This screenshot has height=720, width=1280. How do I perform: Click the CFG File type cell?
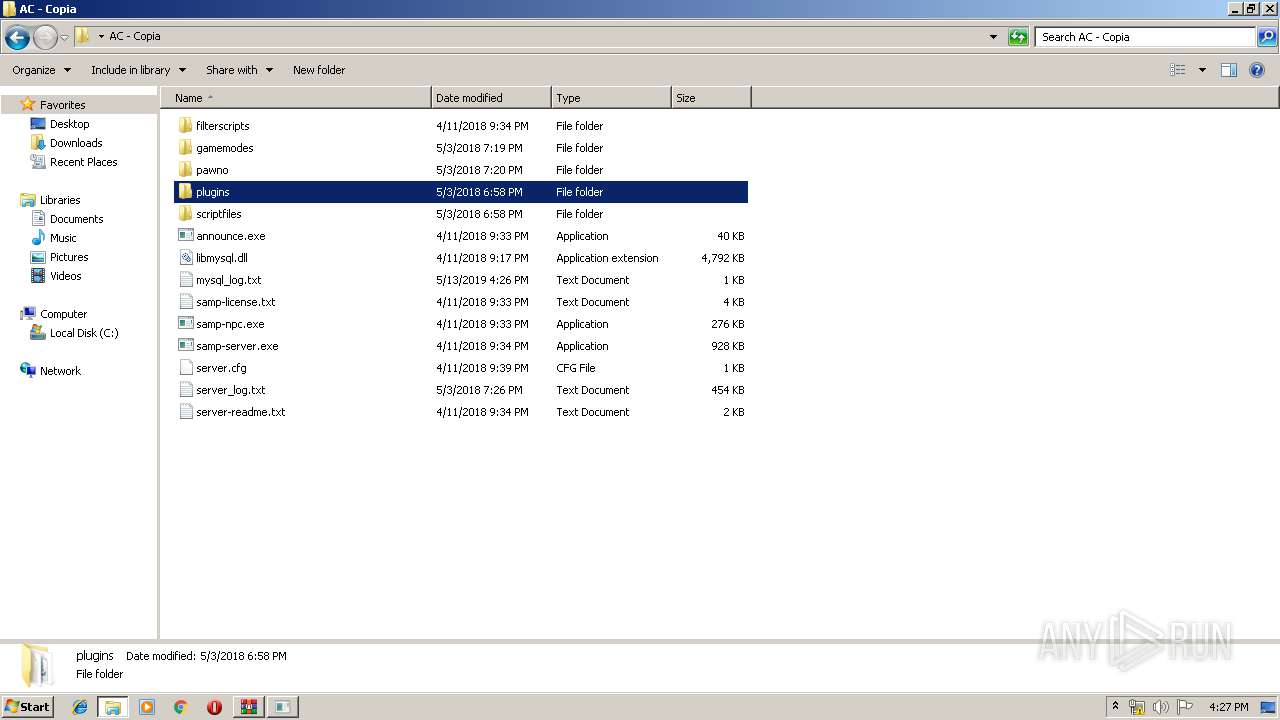click(x=576, y=368)
